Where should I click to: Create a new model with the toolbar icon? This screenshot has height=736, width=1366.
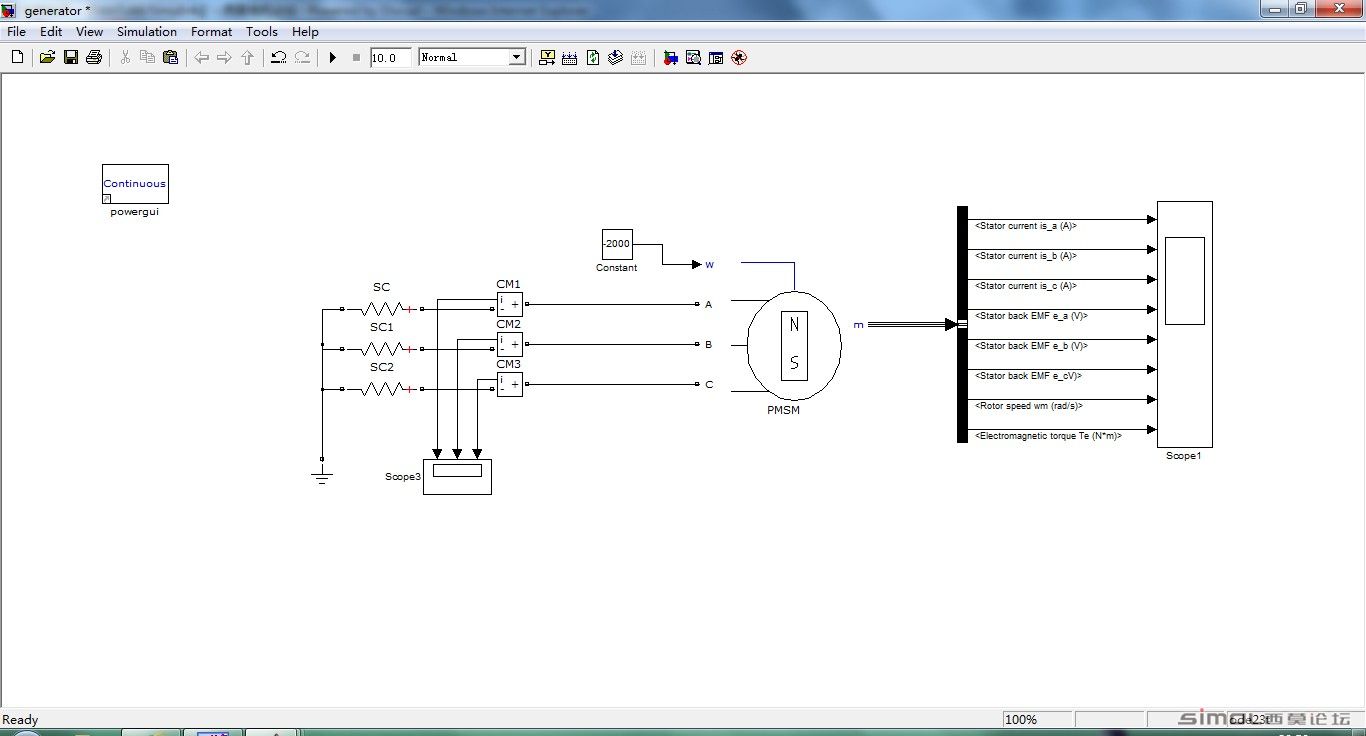[x=17, y=57]
